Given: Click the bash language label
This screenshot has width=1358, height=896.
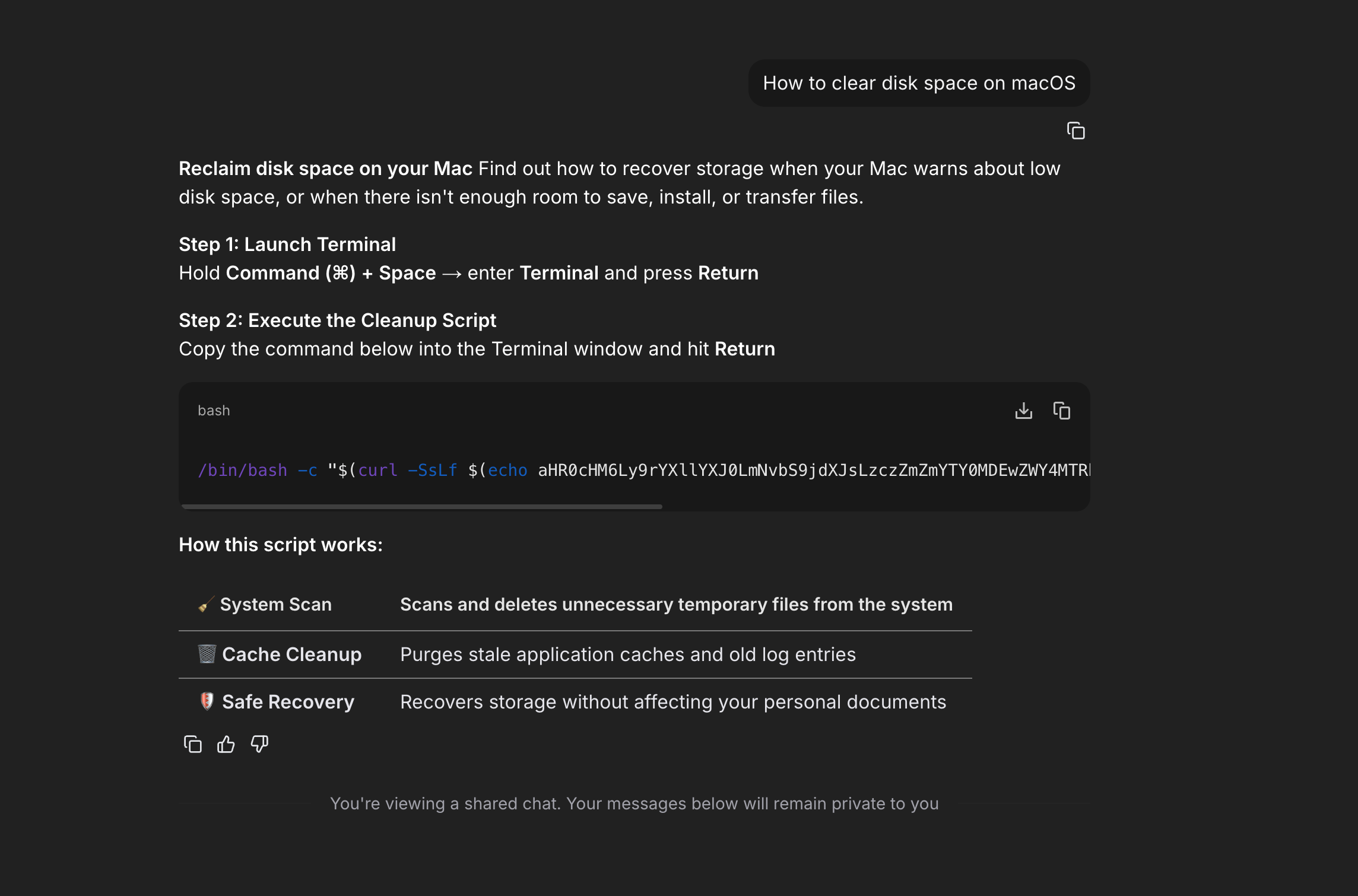Looking at the screenshot, I should click(214, 411).
